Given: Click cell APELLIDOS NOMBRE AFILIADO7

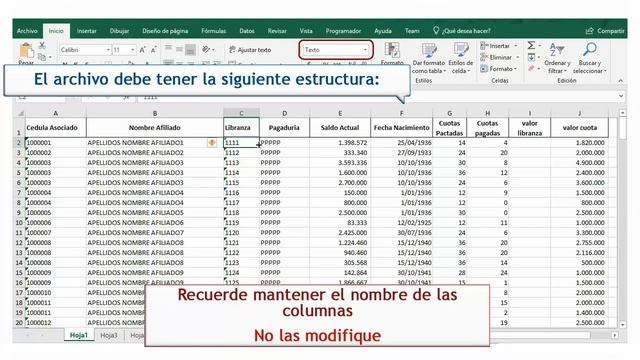Looking at the screenshot, I should pyautogui.click(x=155, y=233).
